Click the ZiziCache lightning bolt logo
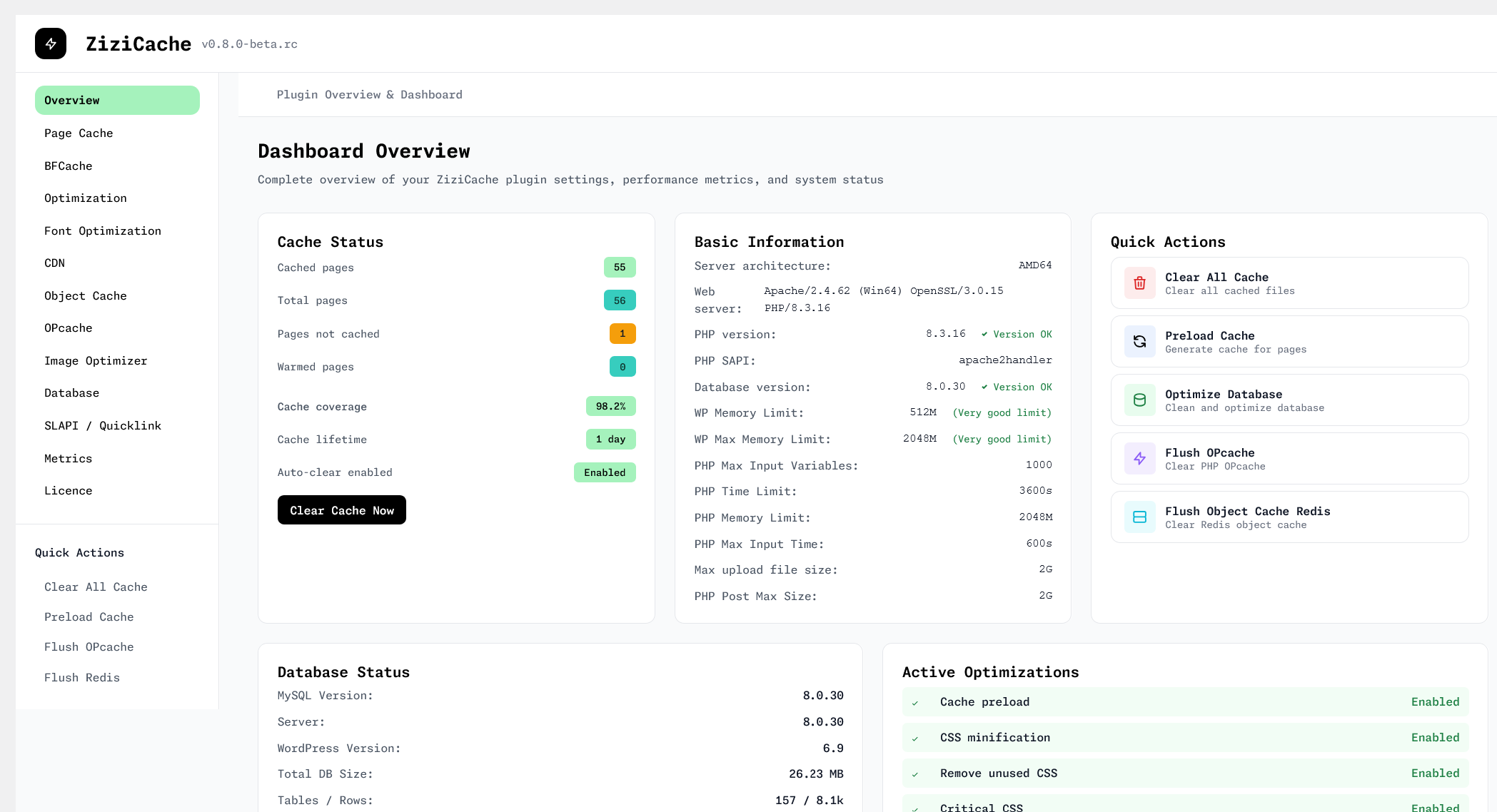The width and height of the screenshot is (1497, 812). coord(51,44)
